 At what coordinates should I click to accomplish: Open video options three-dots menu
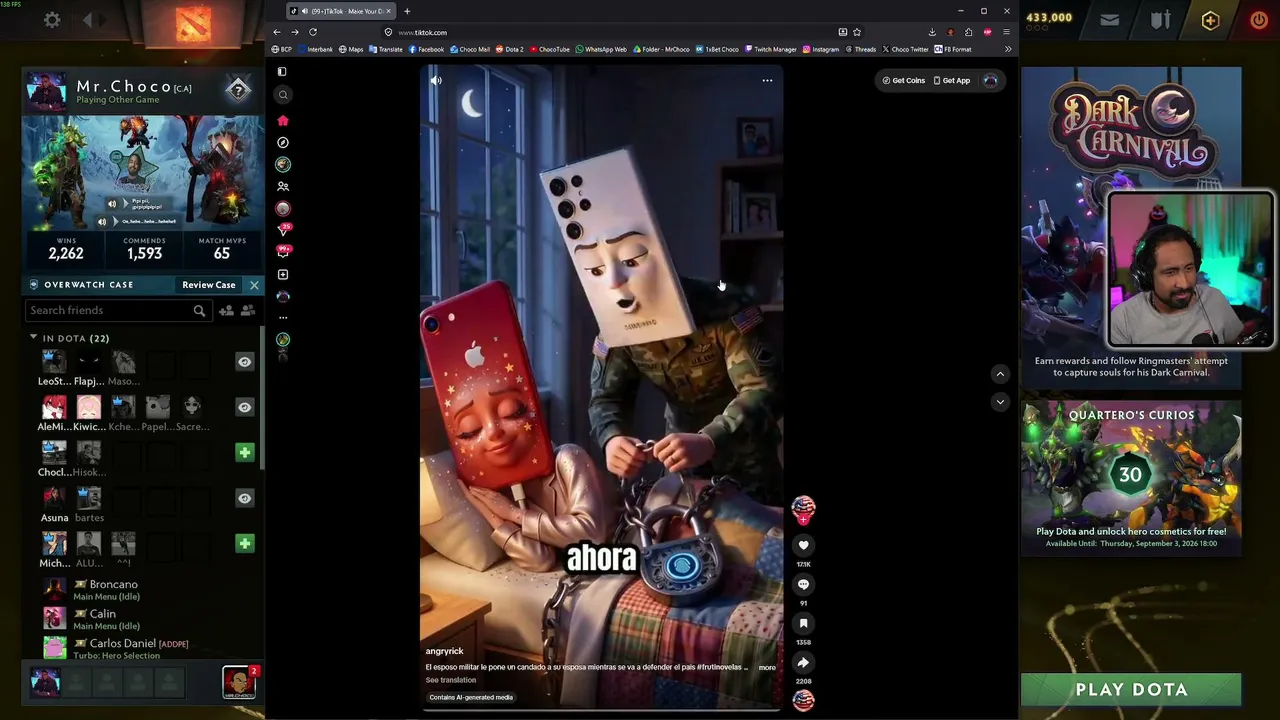(767, 80)
